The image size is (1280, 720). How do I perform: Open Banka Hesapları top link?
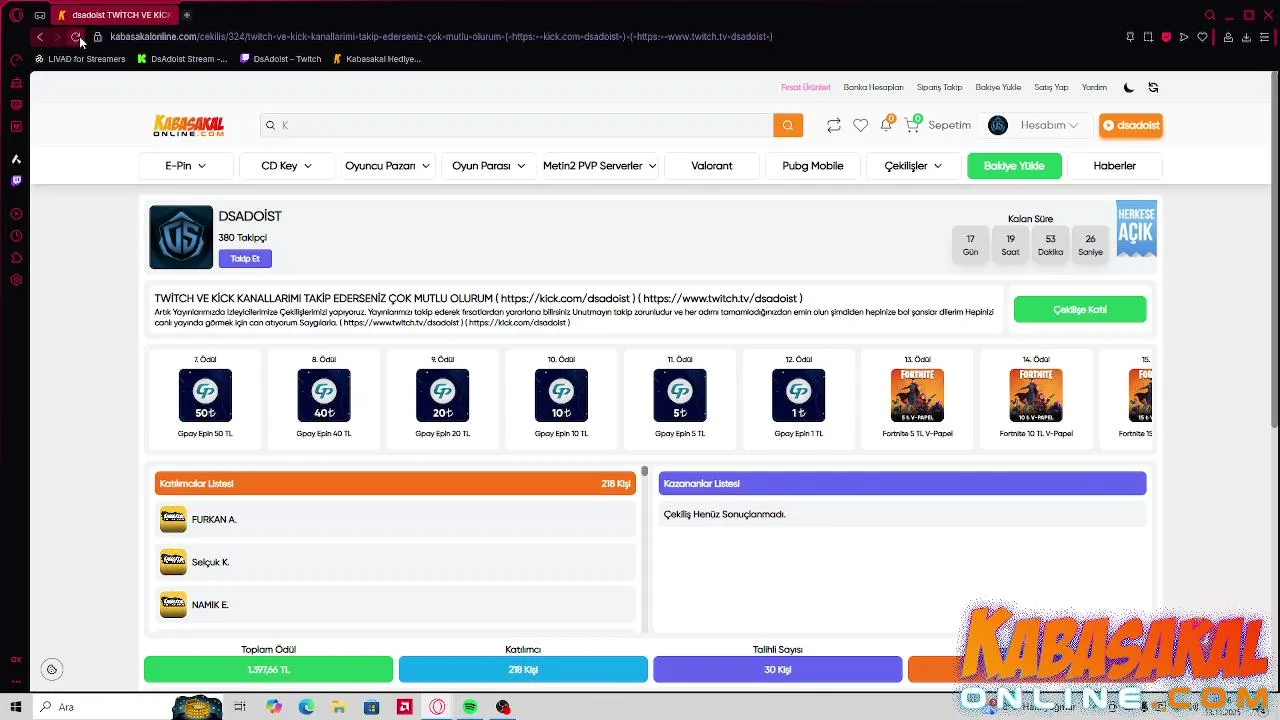[x=873, y=87]
